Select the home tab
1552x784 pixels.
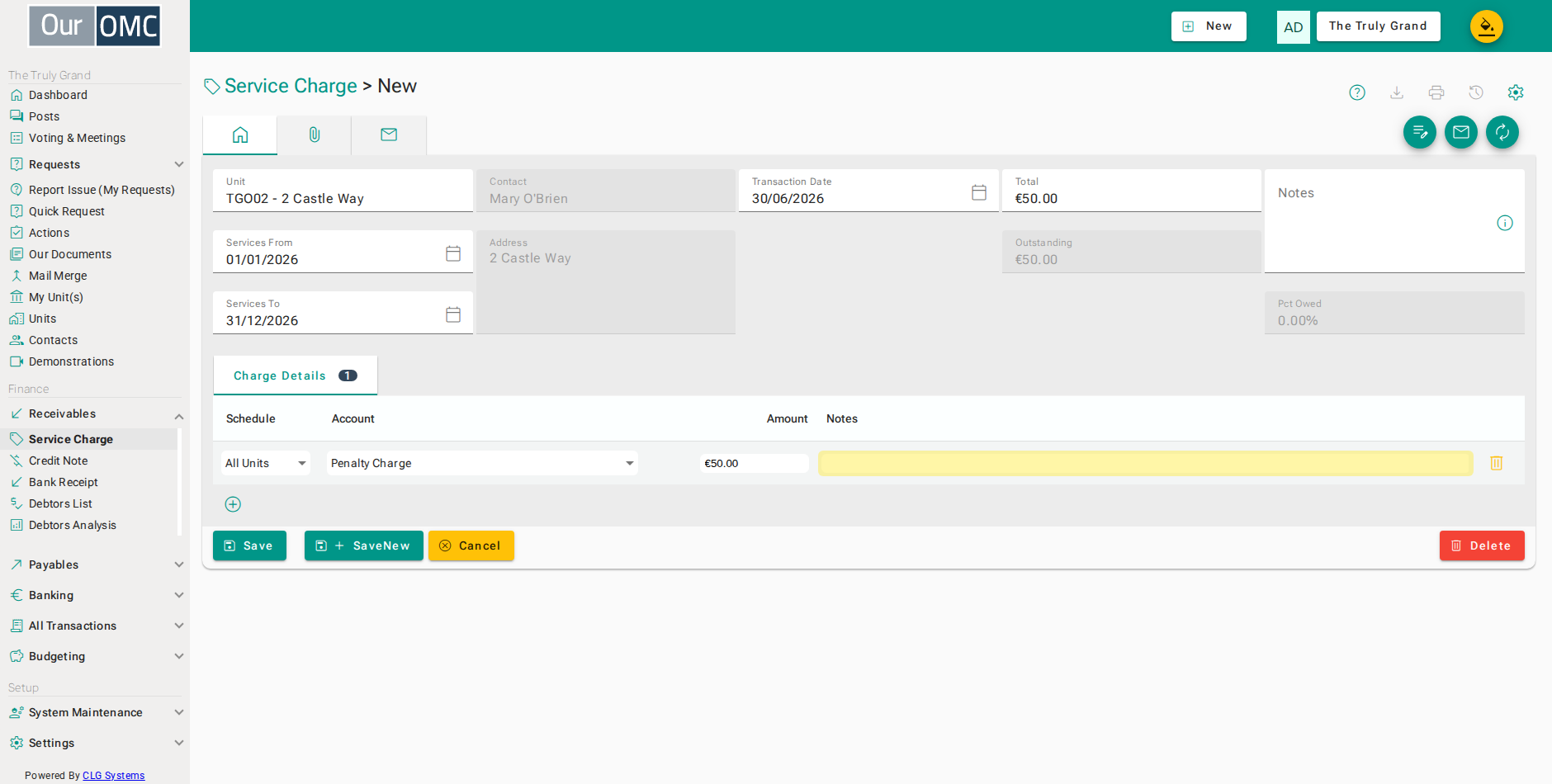click(240, 135)
